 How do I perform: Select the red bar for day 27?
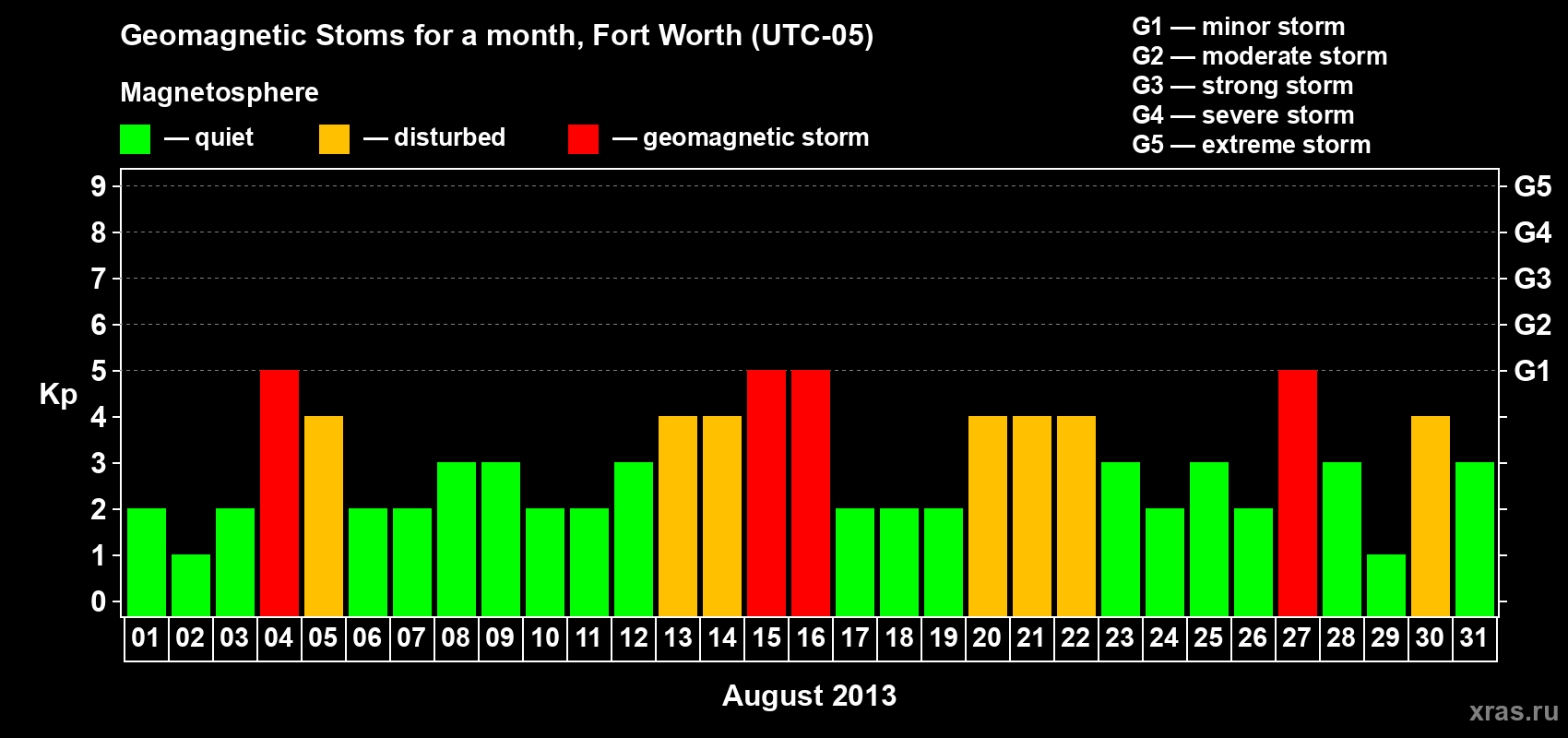point(1298,493)
